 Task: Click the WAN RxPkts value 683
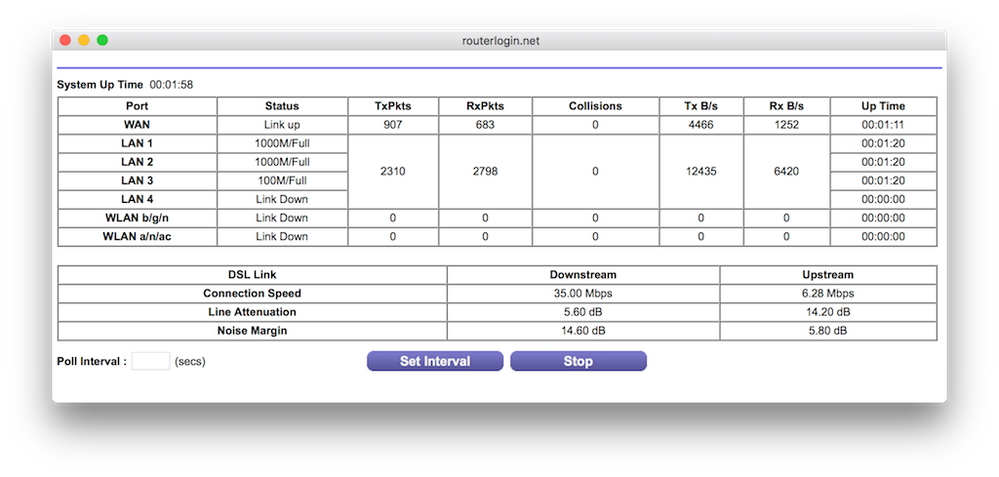(x=485, y=125)
